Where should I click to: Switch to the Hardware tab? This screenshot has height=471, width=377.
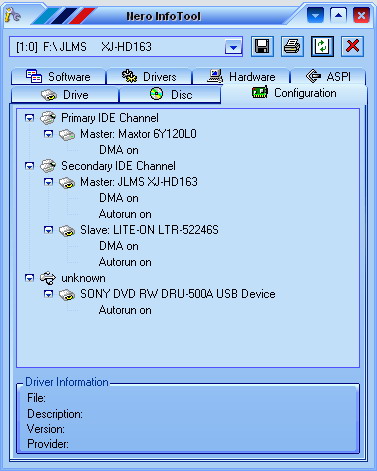coord(241,77)
